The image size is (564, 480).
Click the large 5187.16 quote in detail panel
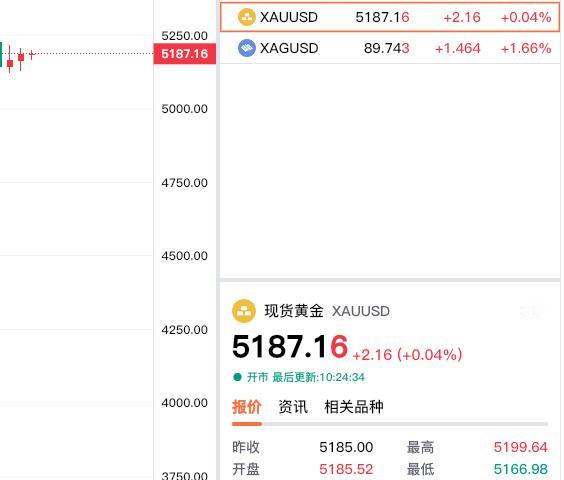[290, 346]
